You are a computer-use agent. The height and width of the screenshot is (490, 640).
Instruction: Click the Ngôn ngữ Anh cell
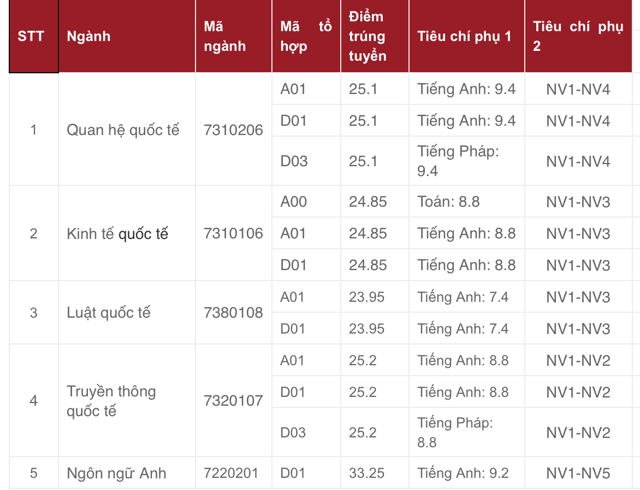pyautogui.click(x=116, y=473)
